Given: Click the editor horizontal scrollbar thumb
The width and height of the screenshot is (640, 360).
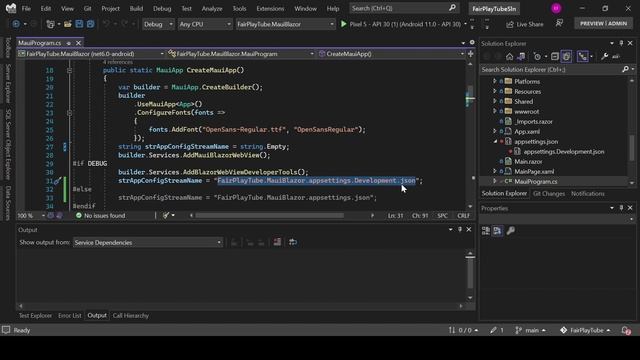Looking at the screenshot, I should click(x=269, y=216).
